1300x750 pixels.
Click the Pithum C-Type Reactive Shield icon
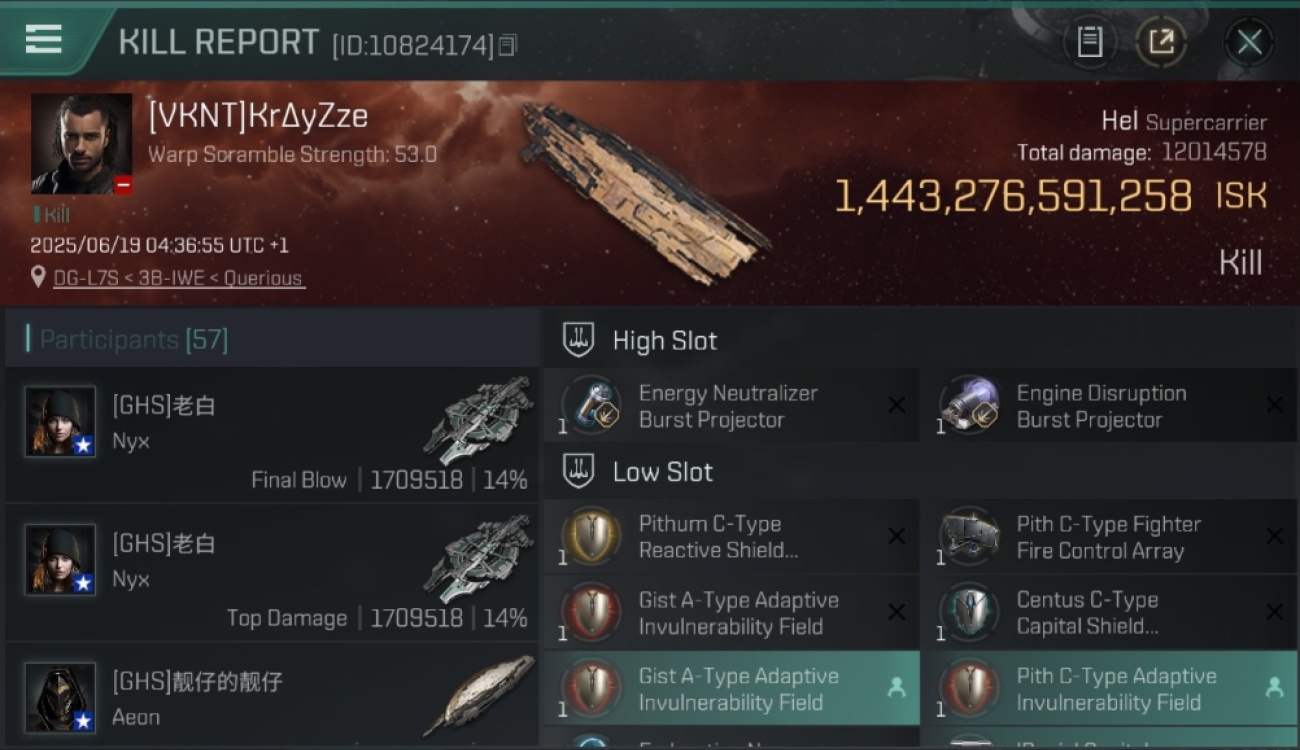click(593, 537)
